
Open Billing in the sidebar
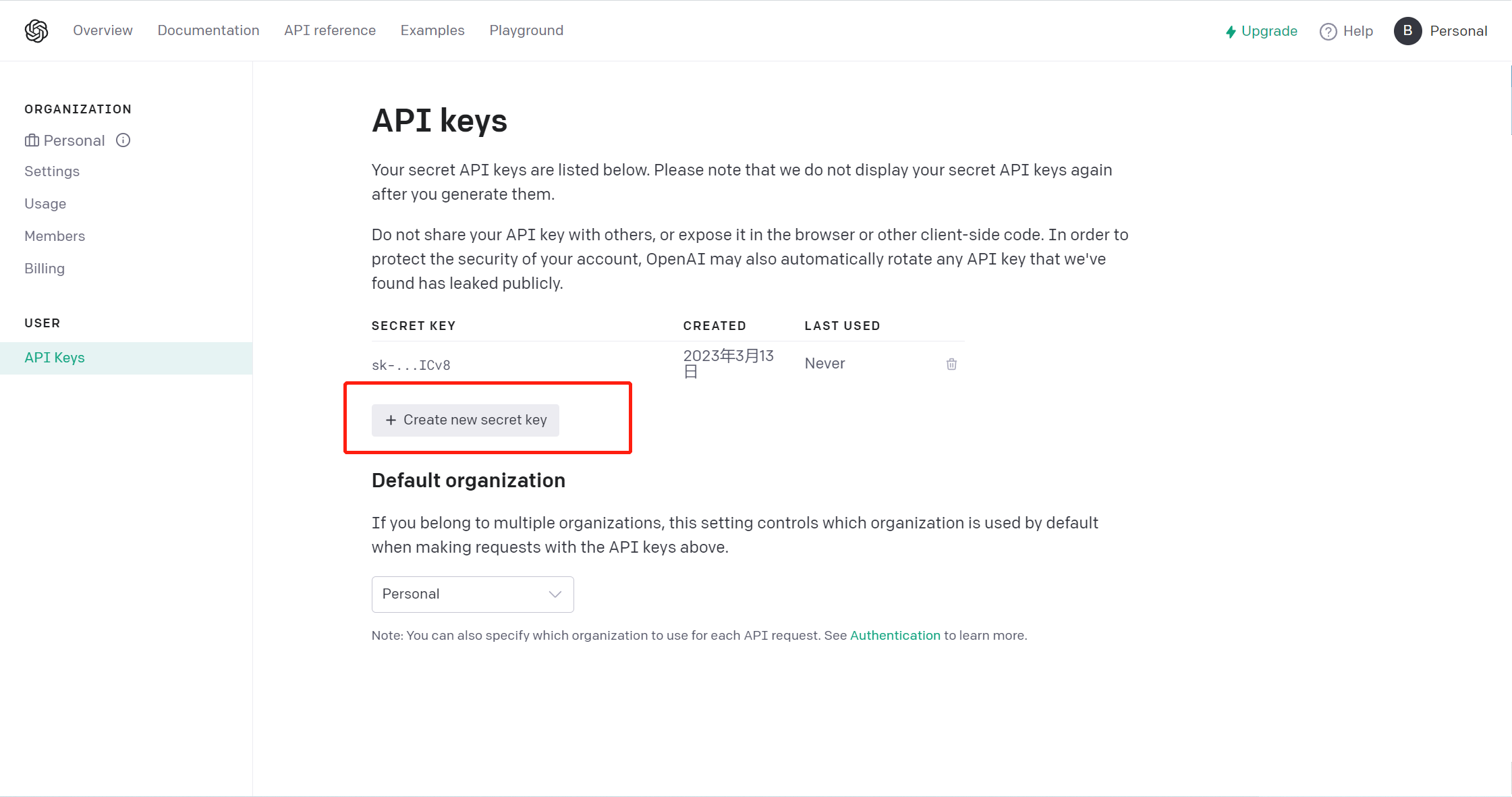[45, 269]
